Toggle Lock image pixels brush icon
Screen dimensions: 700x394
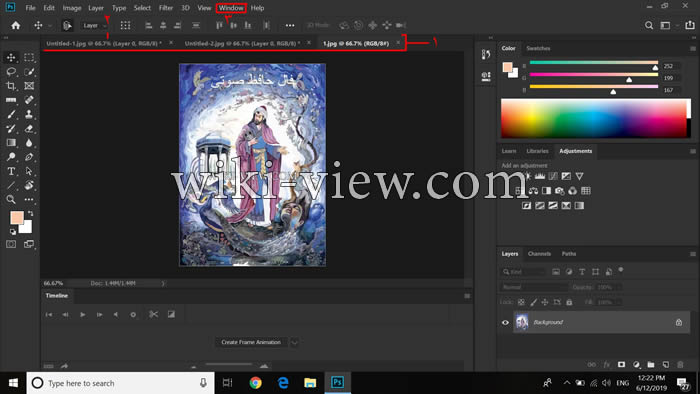point(533,302)
